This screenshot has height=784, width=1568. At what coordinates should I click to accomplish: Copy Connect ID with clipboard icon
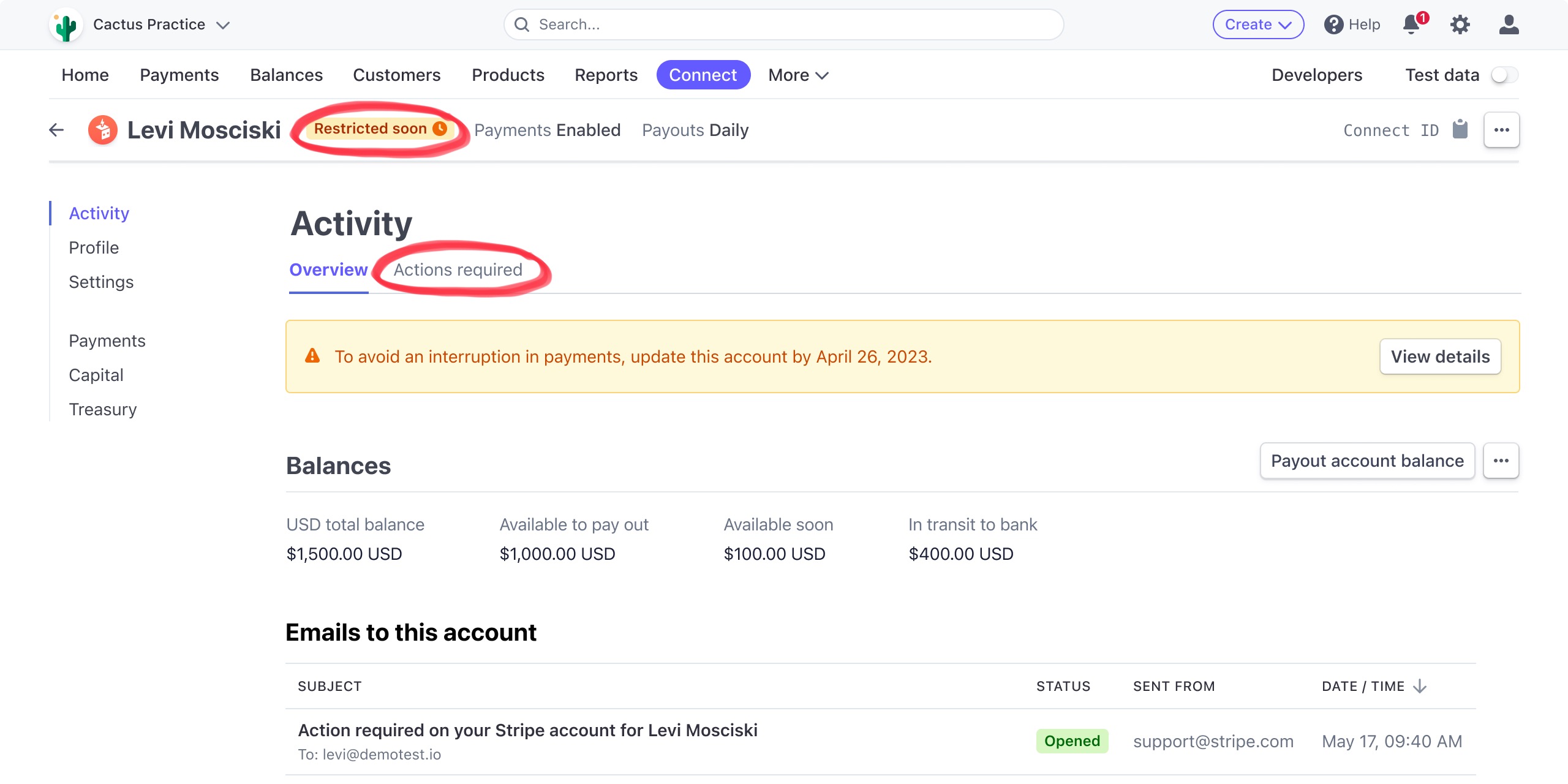[x=1460, y=130]
